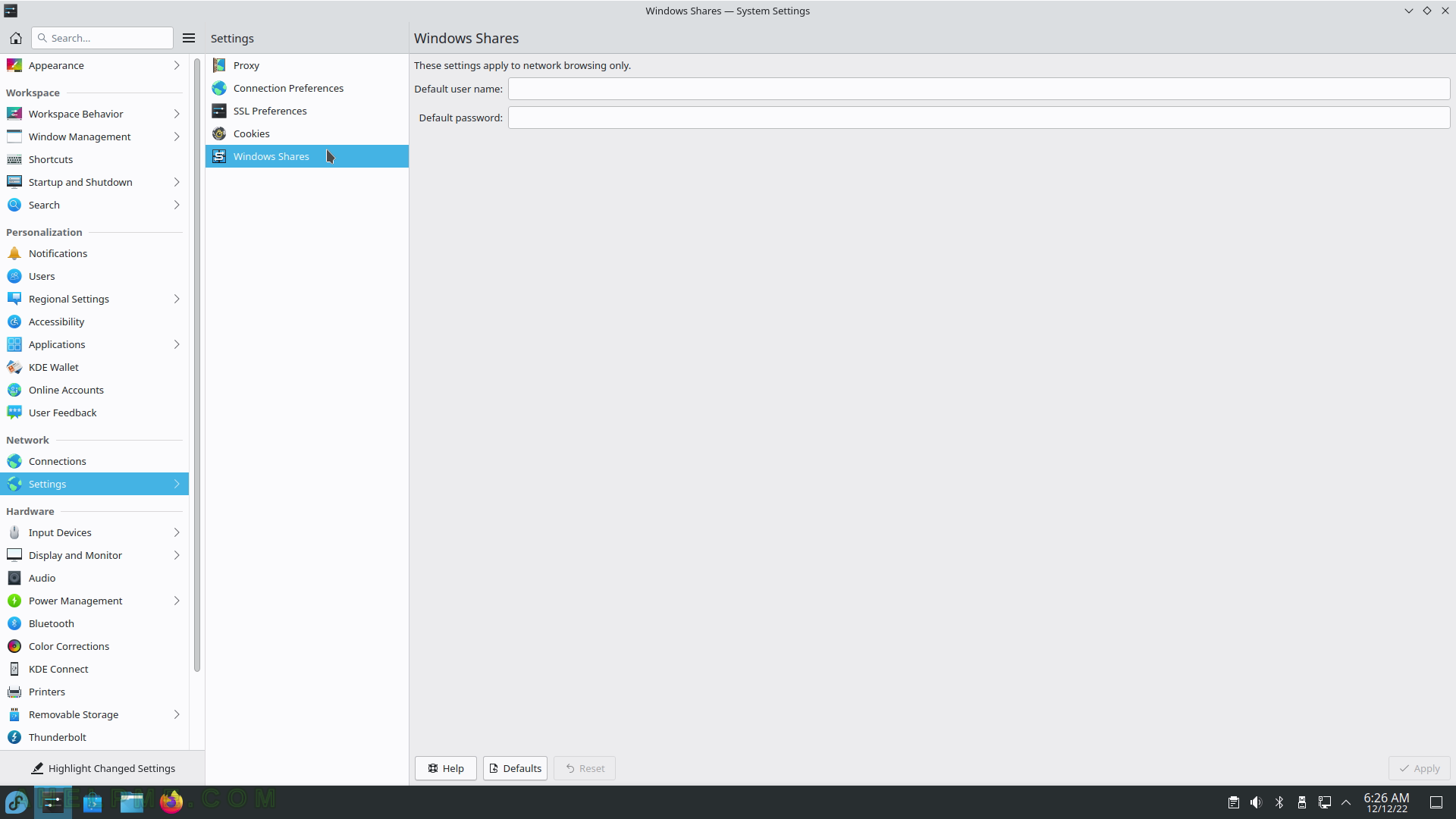Click the KDE Wallet icon
This screenshot has height=819, width=1456.
pyautogui.click(x=14, y=367)
